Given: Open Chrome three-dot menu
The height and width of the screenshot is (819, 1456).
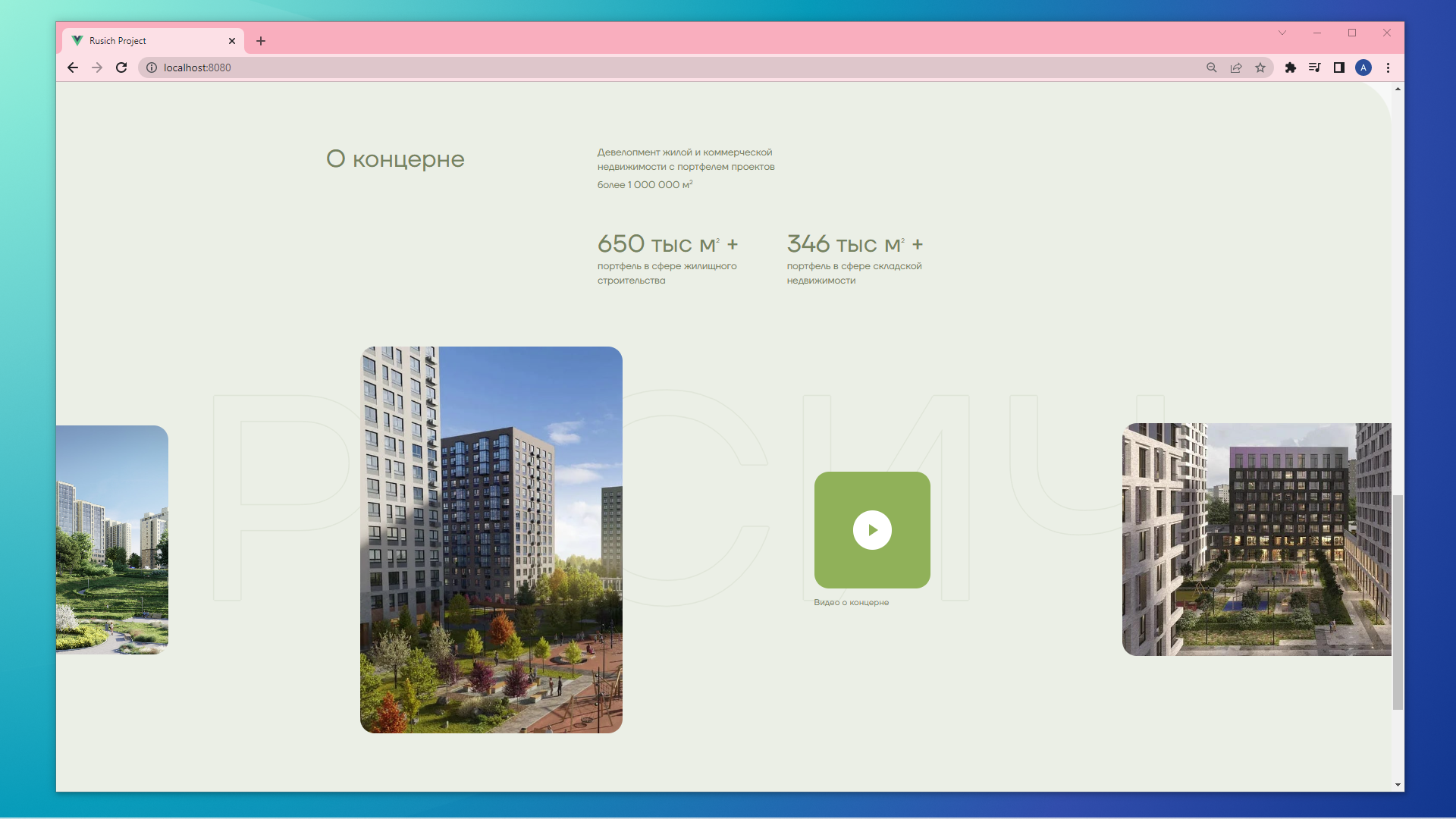Looking at the screenshot, I should tap(1389, 67).
